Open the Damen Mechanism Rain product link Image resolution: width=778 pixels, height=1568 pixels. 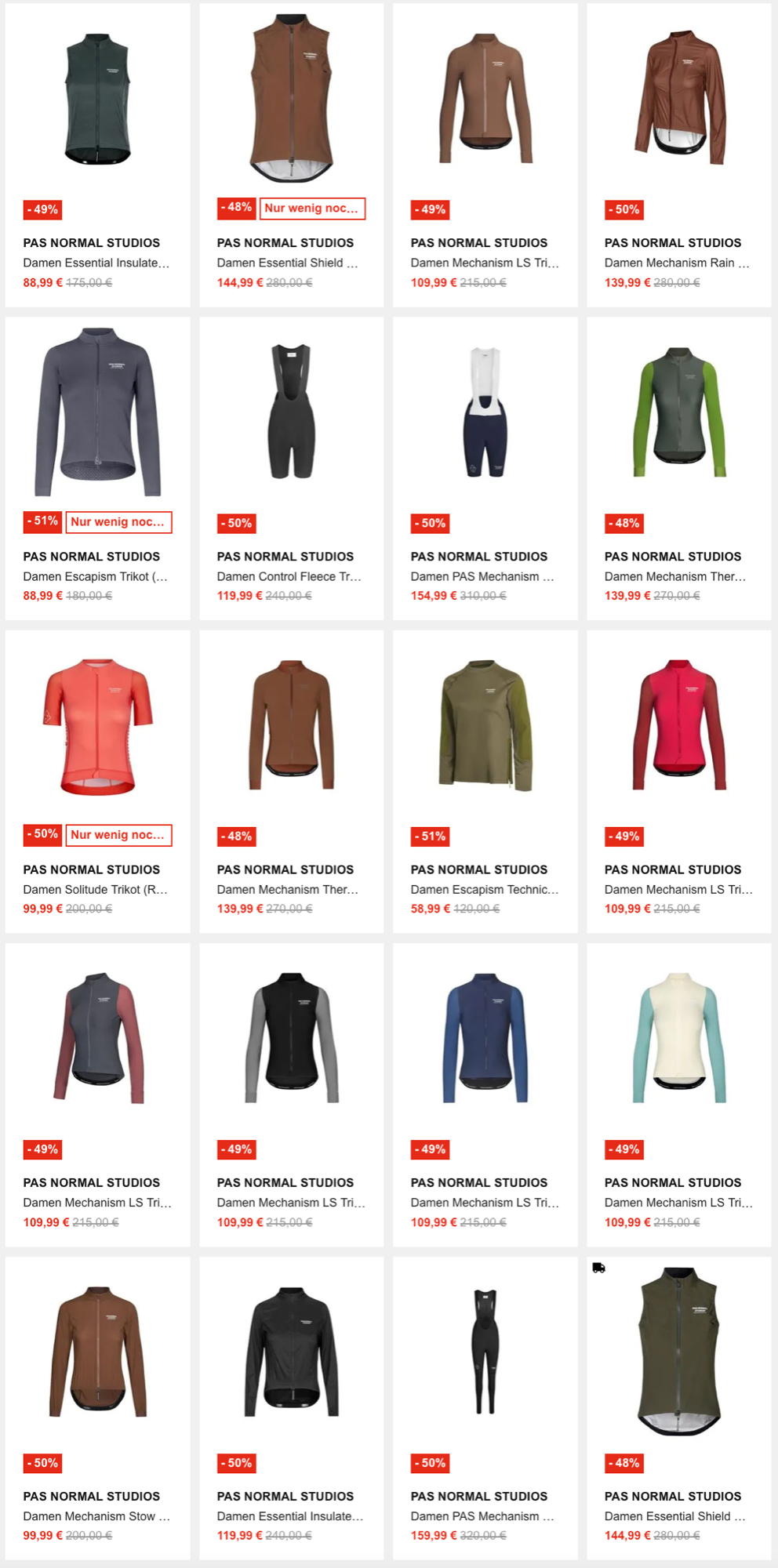[x=677, y=263]
